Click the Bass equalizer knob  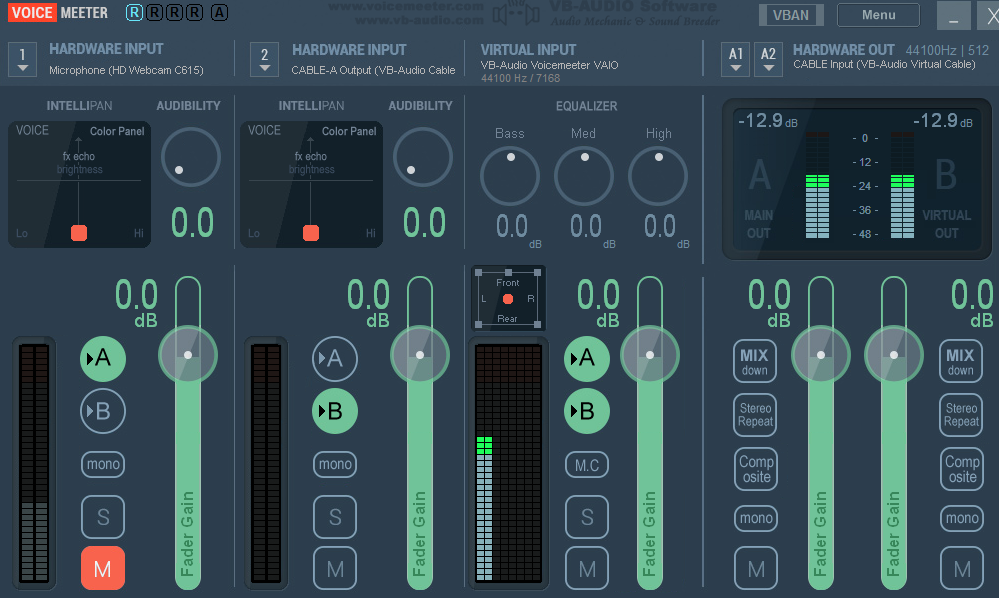[510, 176]
